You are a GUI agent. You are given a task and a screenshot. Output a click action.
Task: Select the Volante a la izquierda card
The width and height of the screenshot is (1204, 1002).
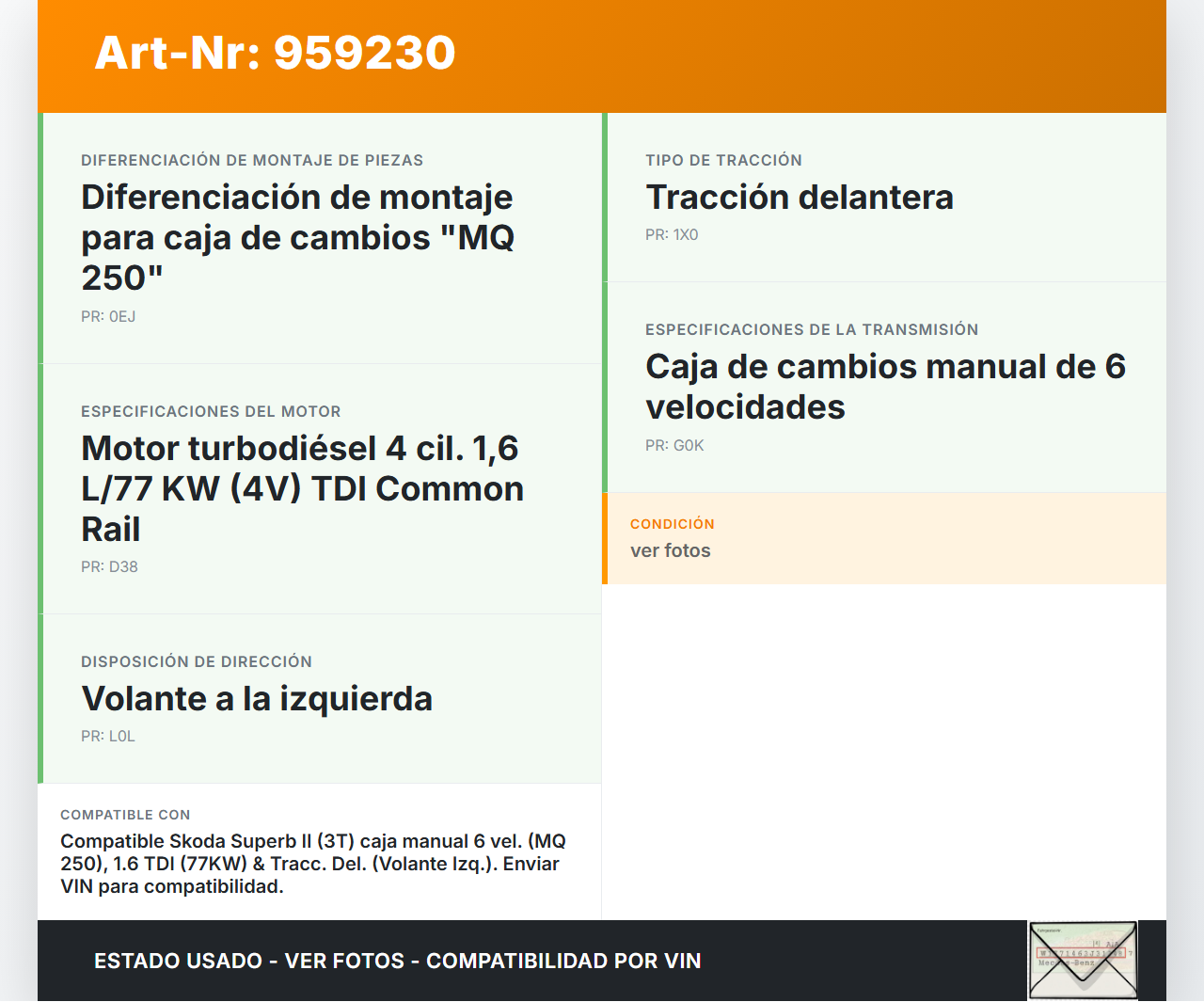(x=257, y=699)
